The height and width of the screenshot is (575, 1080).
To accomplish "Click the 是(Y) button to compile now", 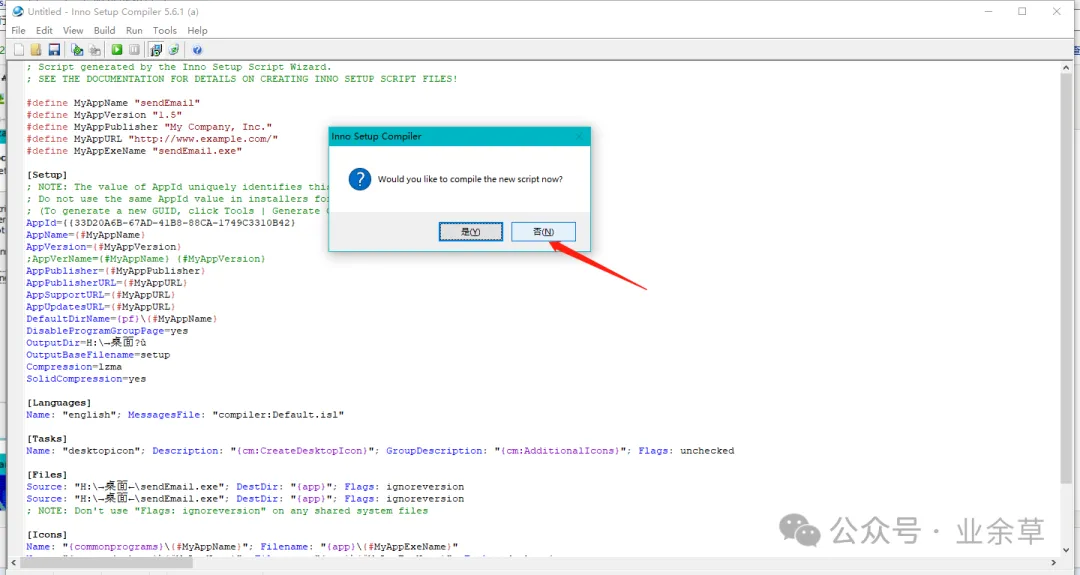I will coord(471,231).
